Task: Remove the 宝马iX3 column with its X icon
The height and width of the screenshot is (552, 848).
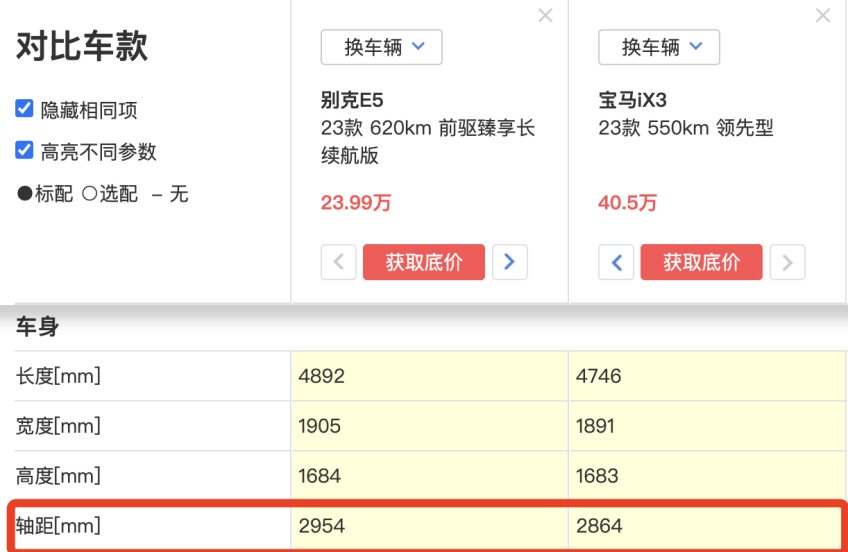Action: (x=823, y=16)
